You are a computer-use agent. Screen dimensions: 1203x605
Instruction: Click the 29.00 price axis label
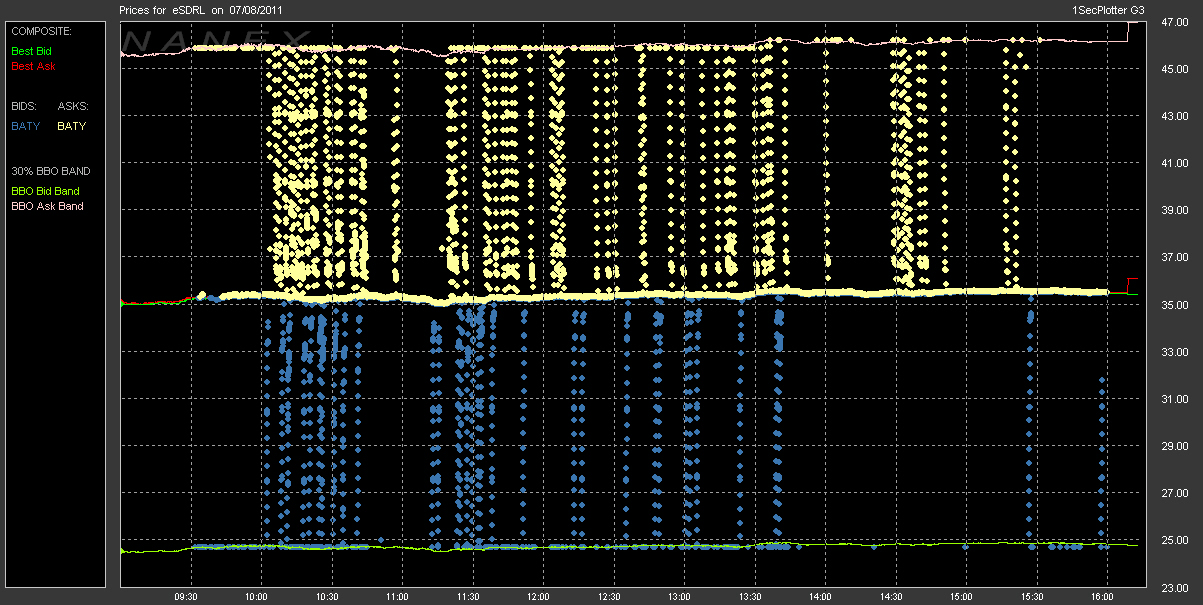tap(1174, 446)
